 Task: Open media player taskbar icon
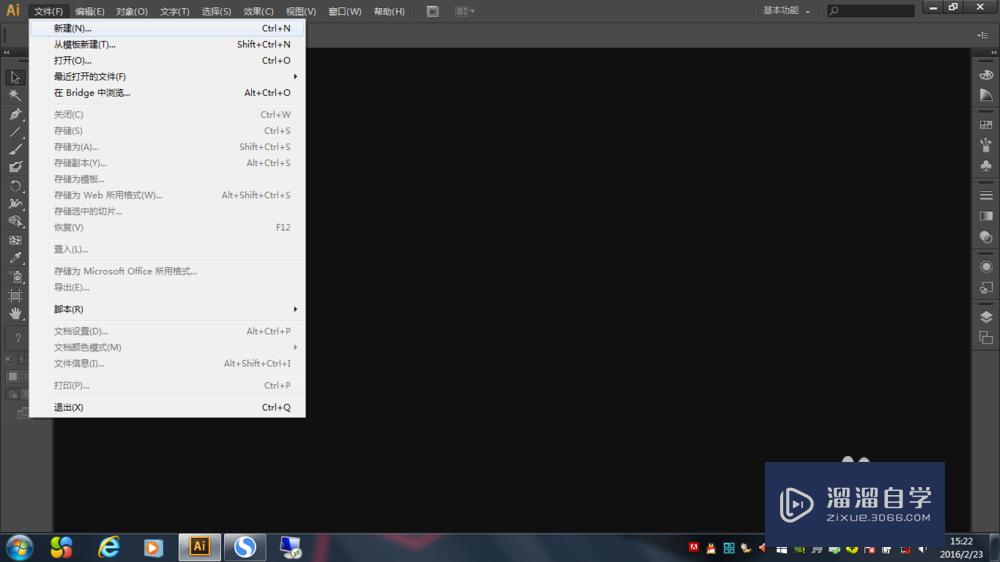tap(153, 547)
